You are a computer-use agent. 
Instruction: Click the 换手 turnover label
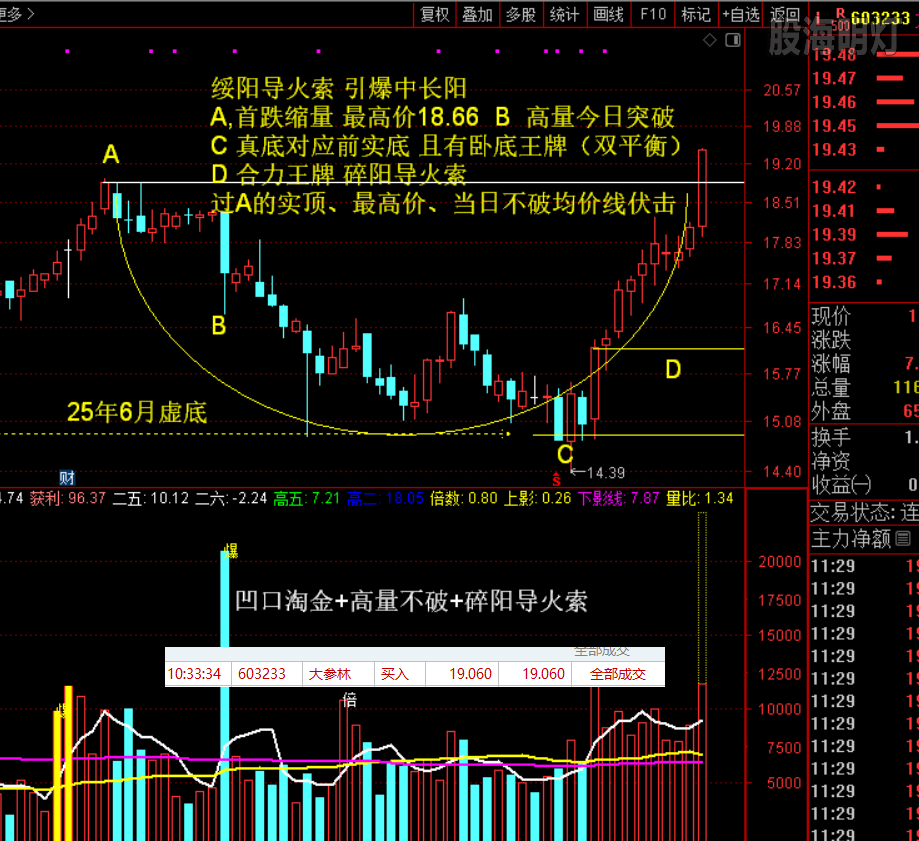coord(830,437)
